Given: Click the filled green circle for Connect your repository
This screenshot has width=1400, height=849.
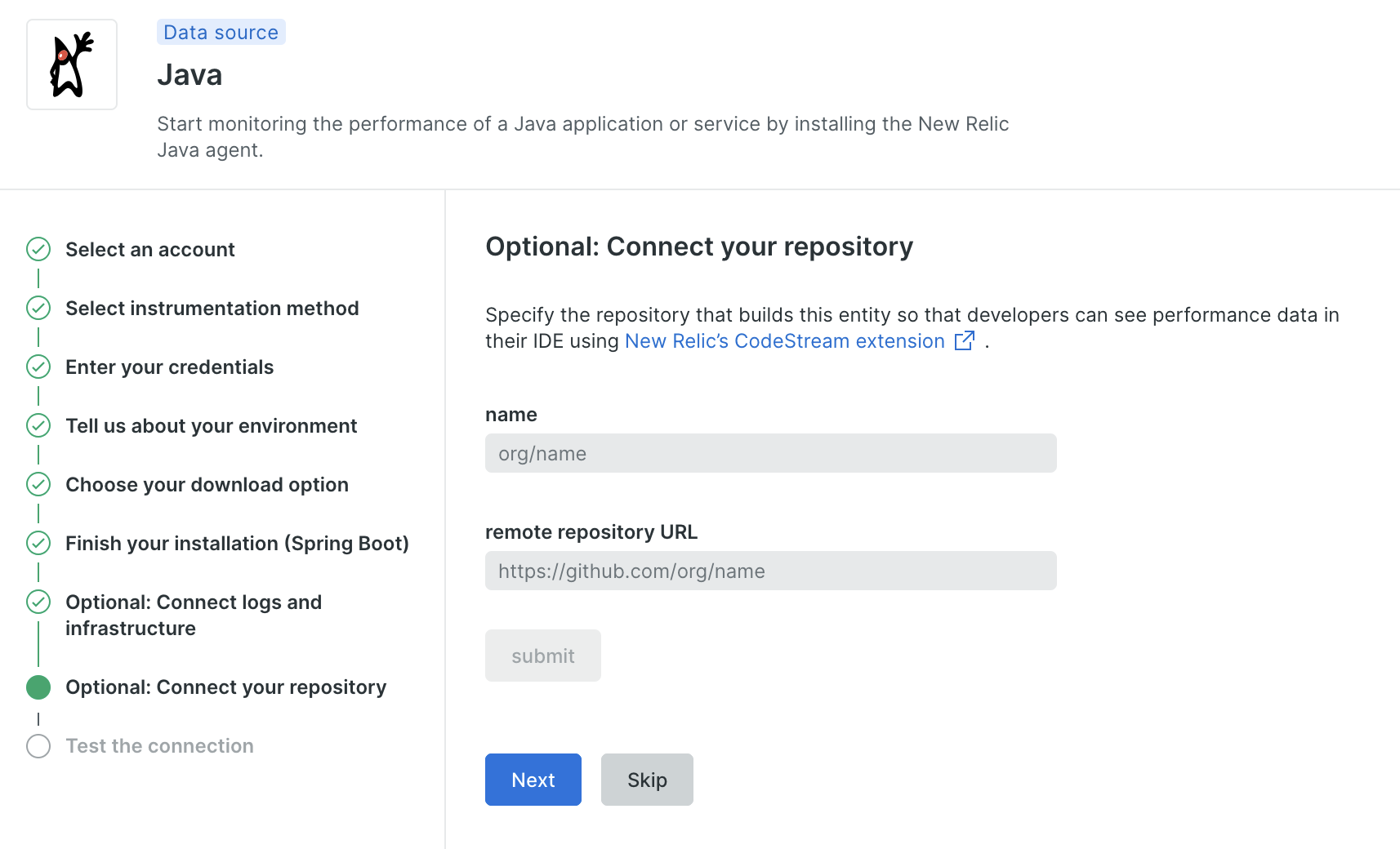Looking at the screenshot, I should (38, 687).
